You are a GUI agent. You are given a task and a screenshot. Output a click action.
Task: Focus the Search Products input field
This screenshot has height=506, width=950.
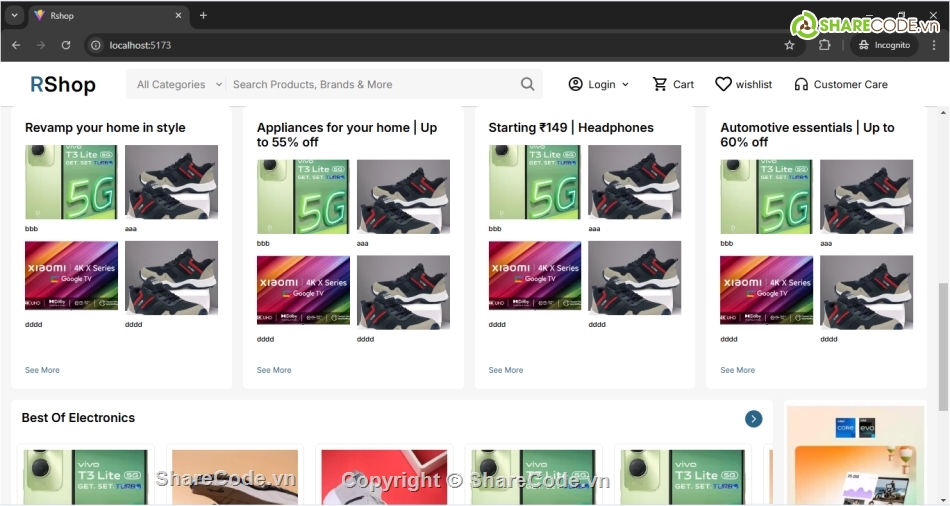[373, 84]
